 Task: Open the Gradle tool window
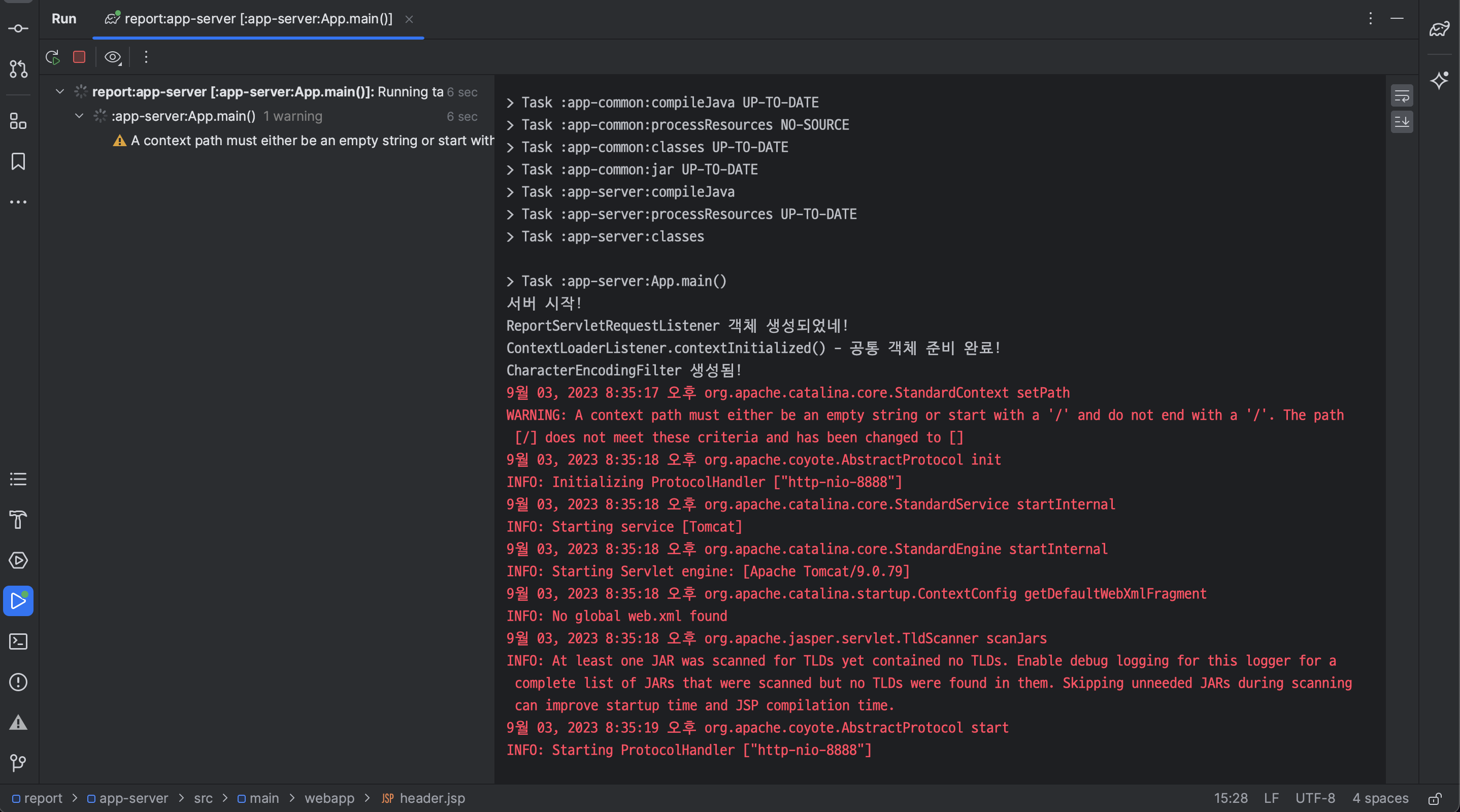pos(1439,29)
